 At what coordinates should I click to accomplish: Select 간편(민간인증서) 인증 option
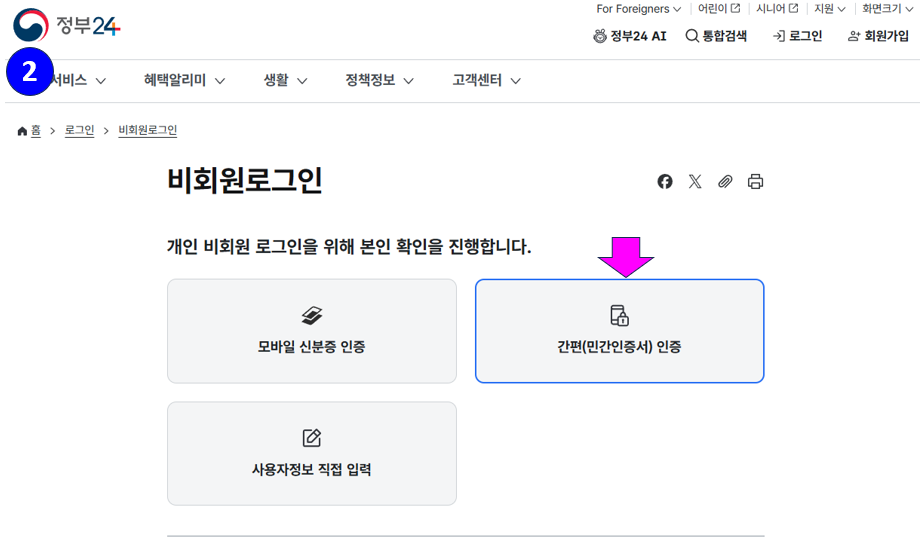(619, 331)
